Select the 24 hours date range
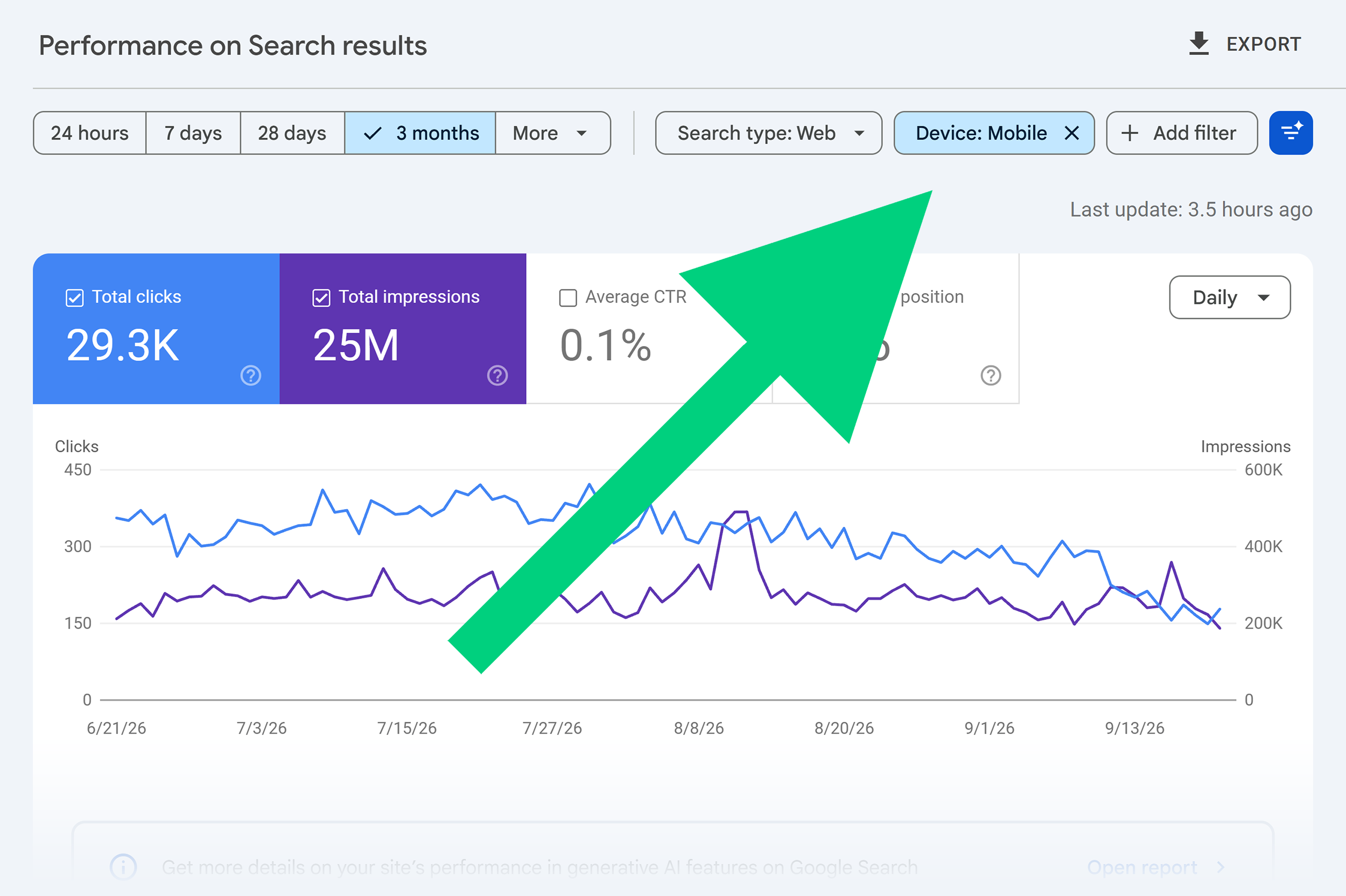This screenshot has width=1346, height=896. coord(90,133)
